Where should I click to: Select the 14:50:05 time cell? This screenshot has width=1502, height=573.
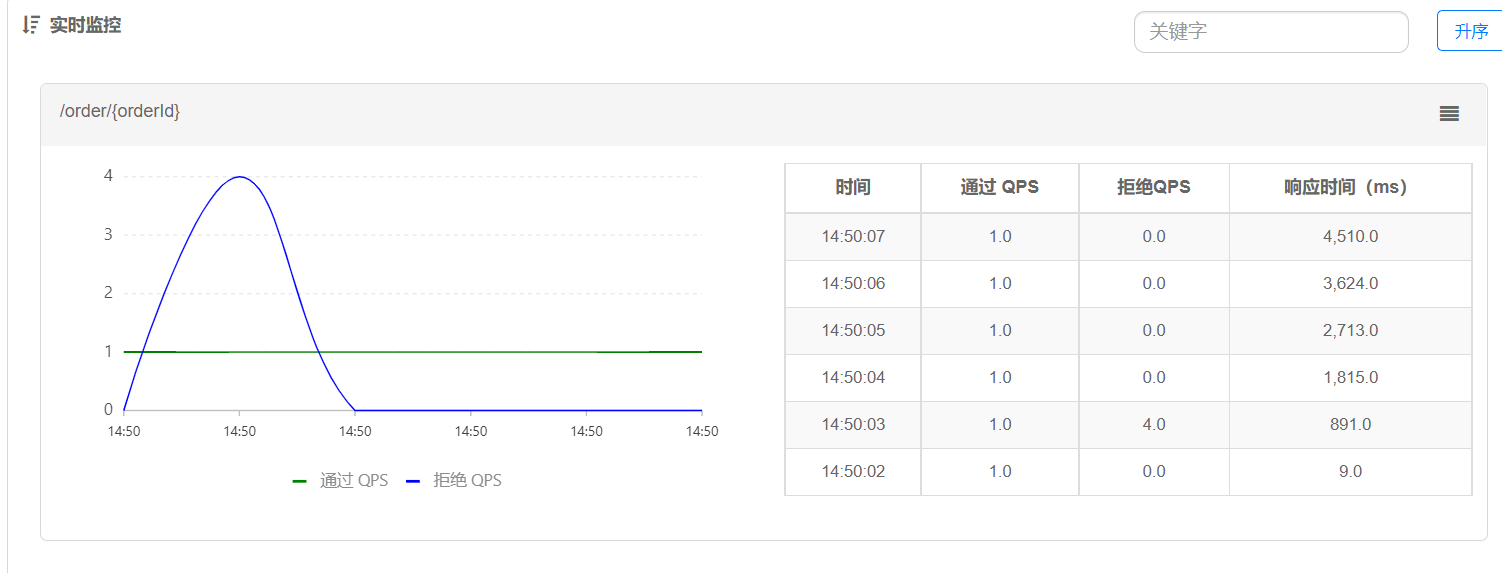coord(853,331)
